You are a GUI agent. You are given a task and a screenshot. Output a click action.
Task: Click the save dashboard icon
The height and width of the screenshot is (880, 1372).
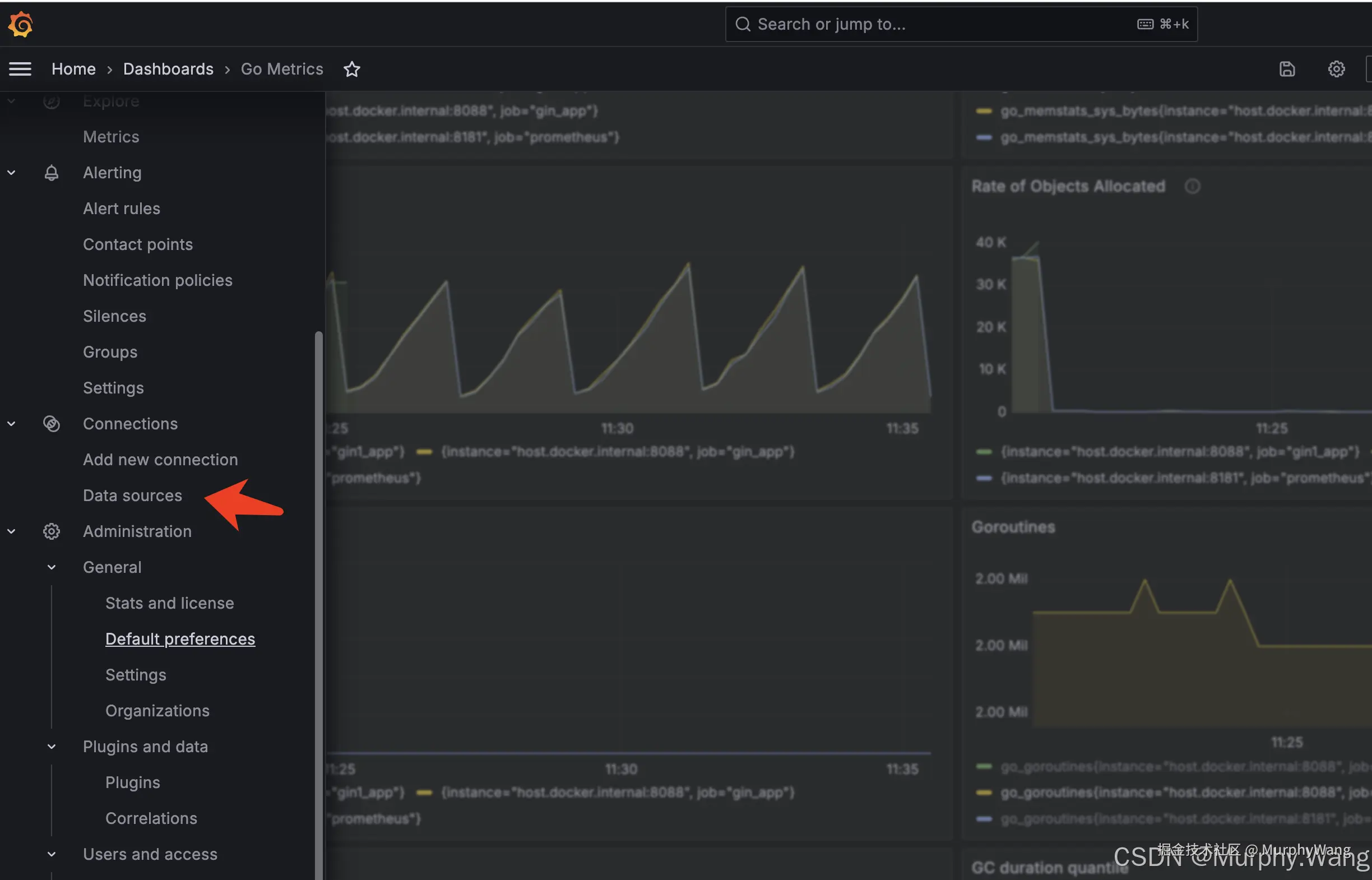tap(1286, 69)
